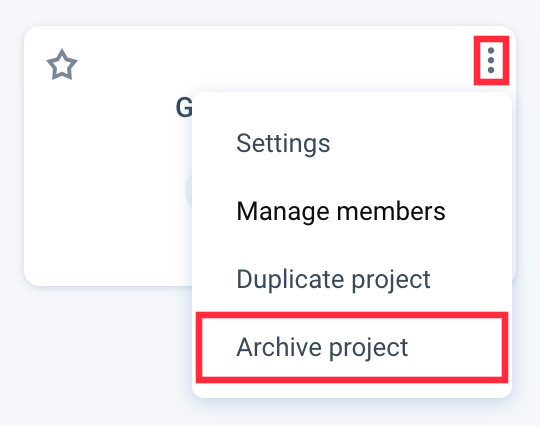Choose Manage members in the dropdown

341,211
